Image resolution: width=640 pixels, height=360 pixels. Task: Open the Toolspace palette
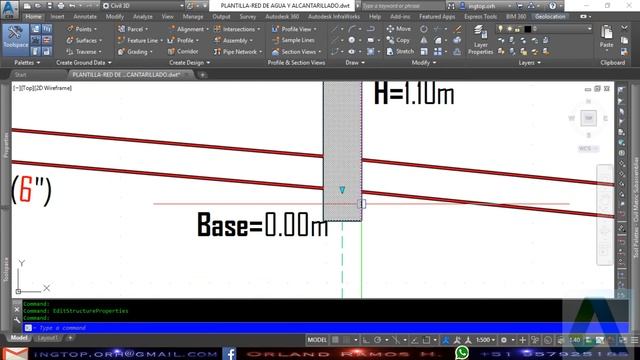pyautogui.click(x=16, y=39)
